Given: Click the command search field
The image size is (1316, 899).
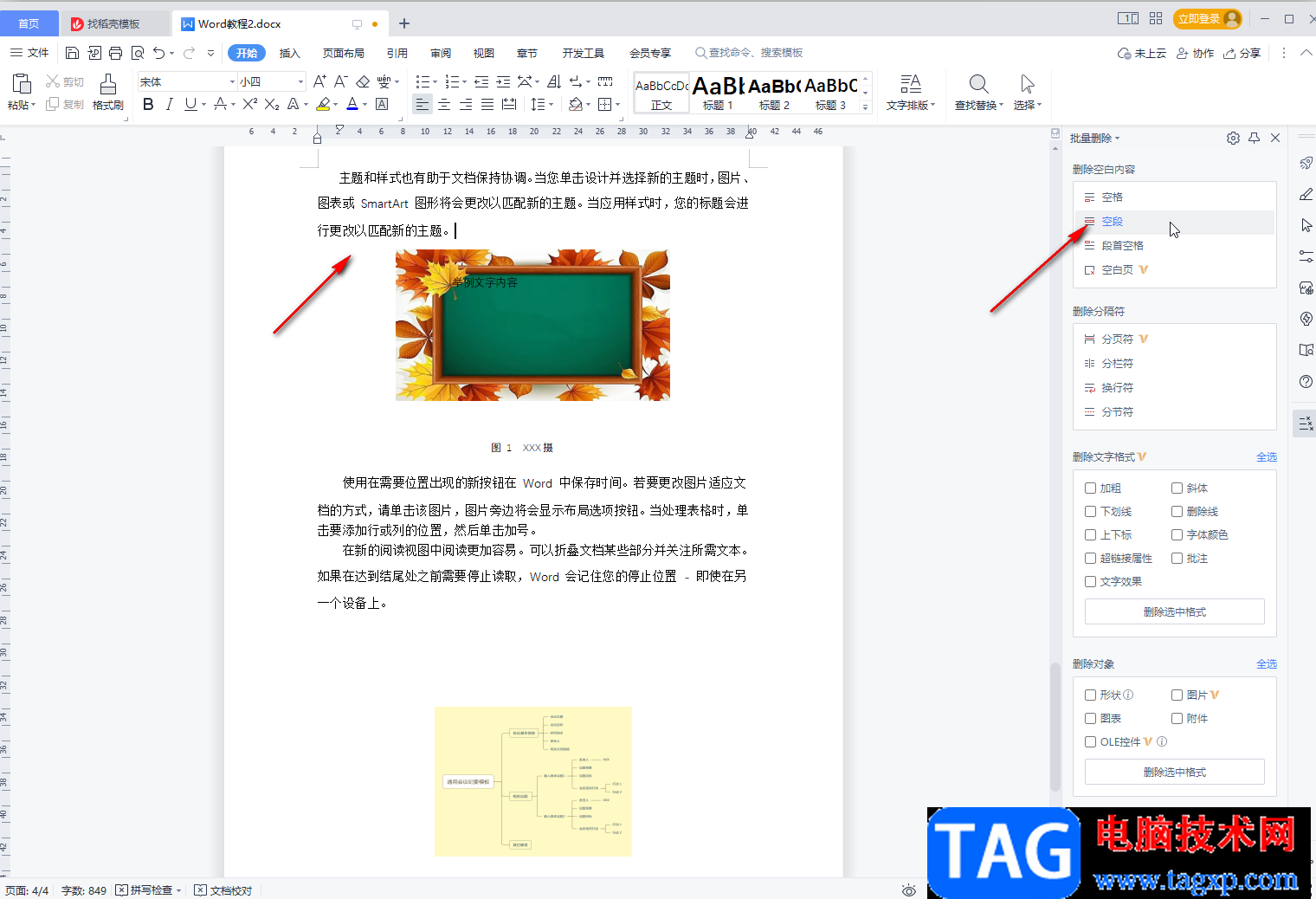Looking at the screenshot, I should point(750,53).
